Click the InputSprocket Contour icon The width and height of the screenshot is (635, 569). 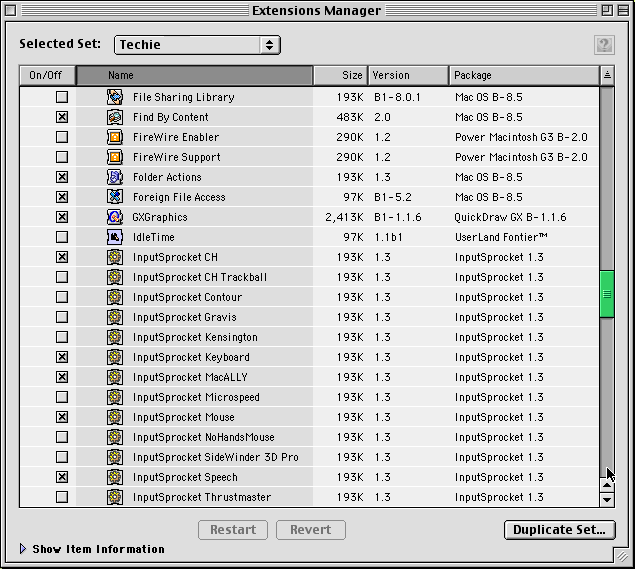[x=115, y=297]
